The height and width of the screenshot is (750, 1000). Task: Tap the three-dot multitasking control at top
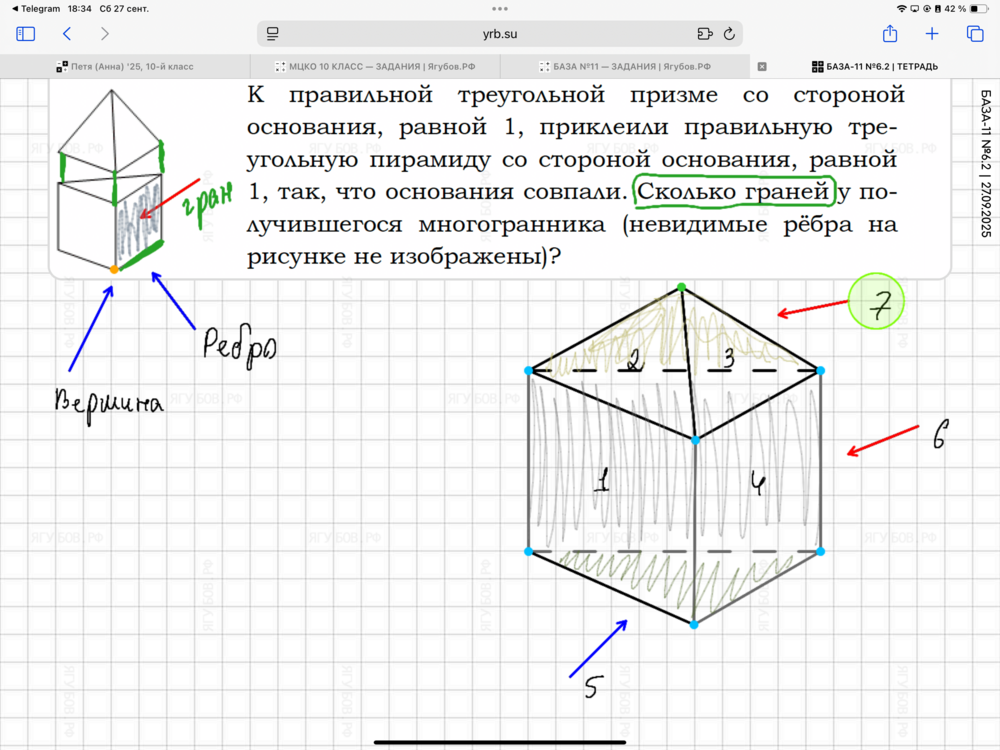pos(500,8)
